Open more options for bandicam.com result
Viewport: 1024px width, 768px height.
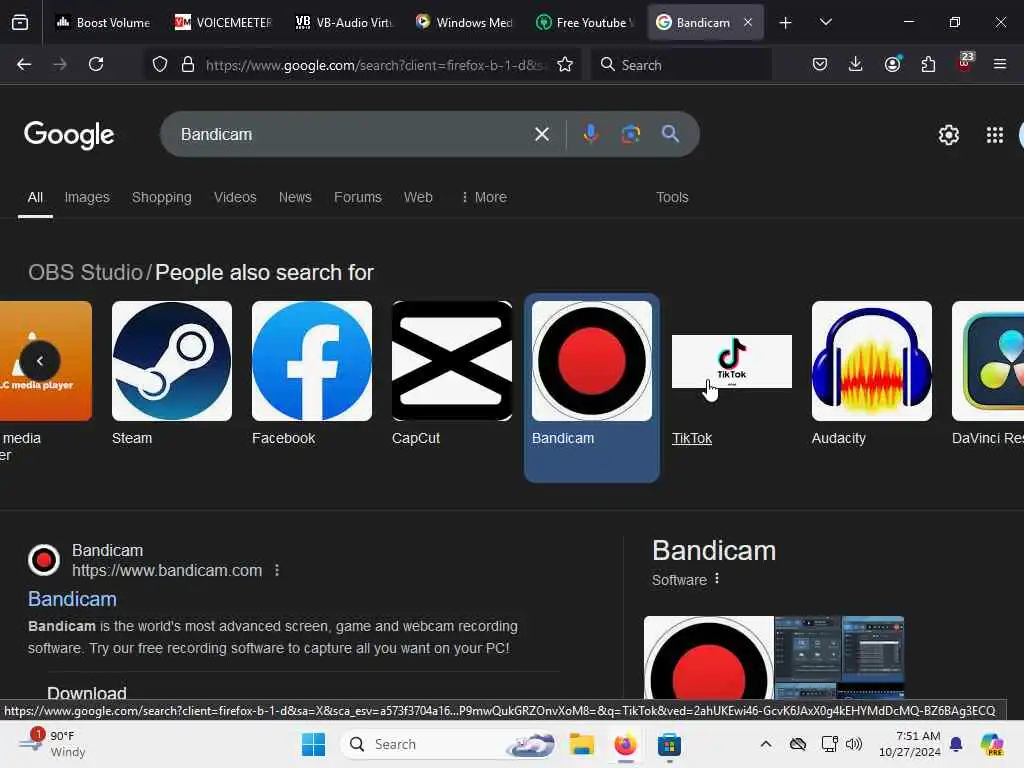277,570
